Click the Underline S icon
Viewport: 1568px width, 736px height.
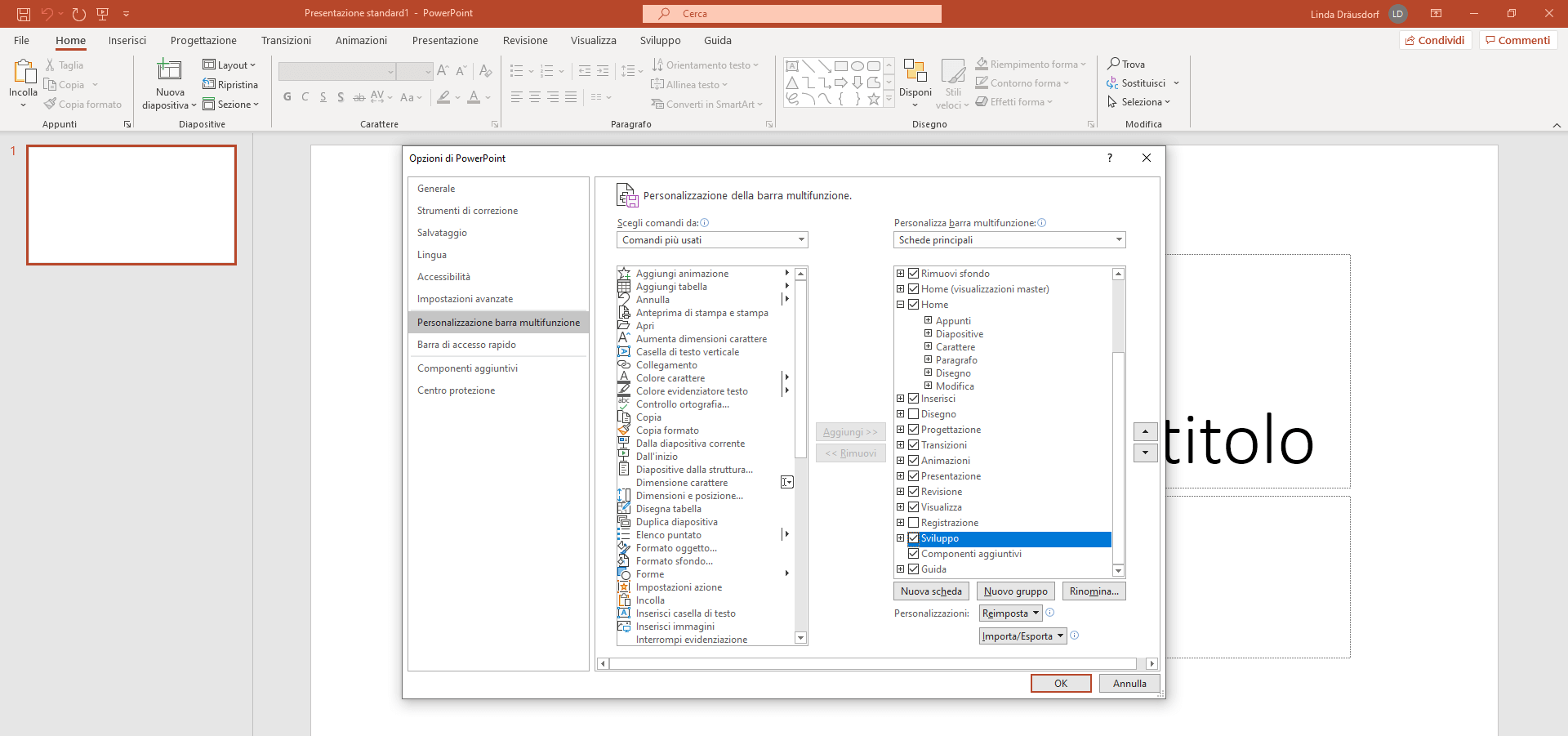pos(323,97)
